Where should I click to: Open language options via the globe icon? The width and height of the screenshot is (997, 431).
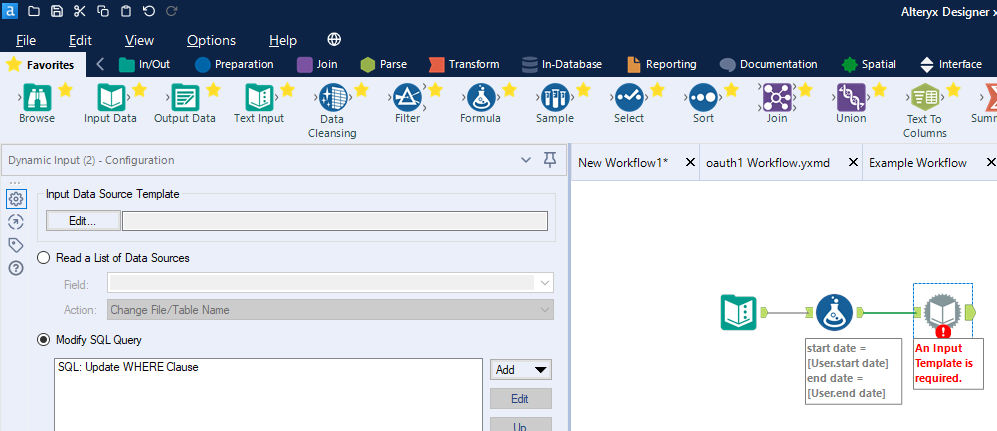334,39
